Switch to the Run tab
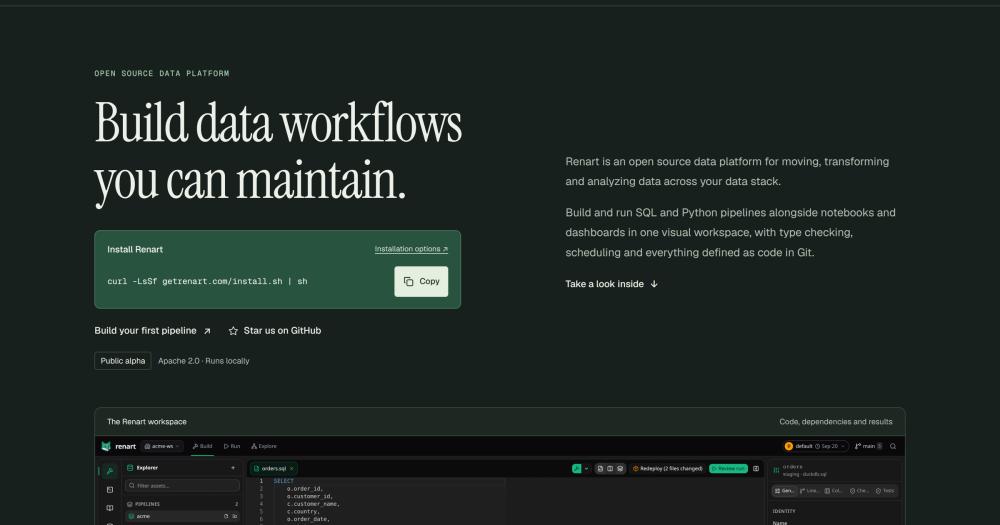This screenshot has height=525, width=1000. [232, 447]
